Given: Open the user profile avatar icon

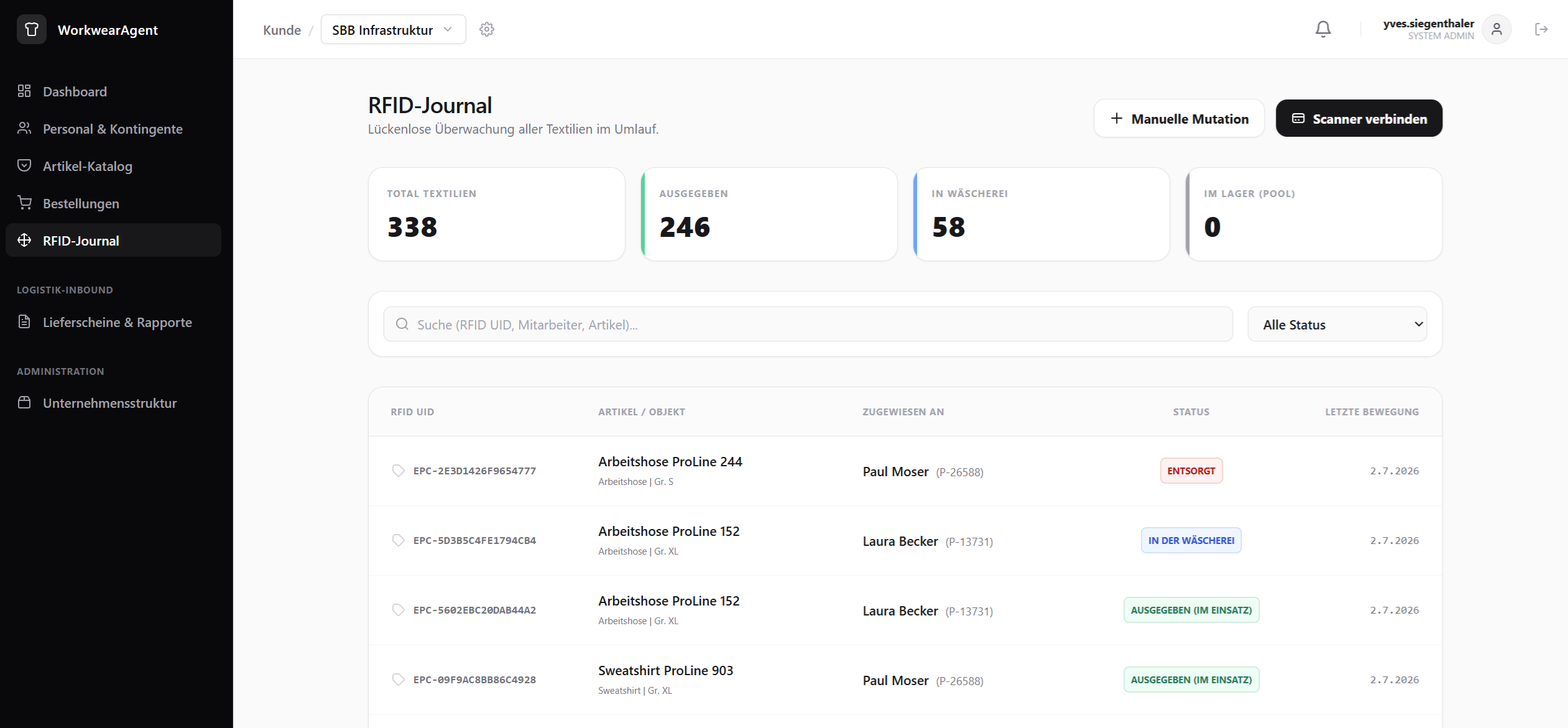Looking at the screenshot, I should pos(1497,29).
